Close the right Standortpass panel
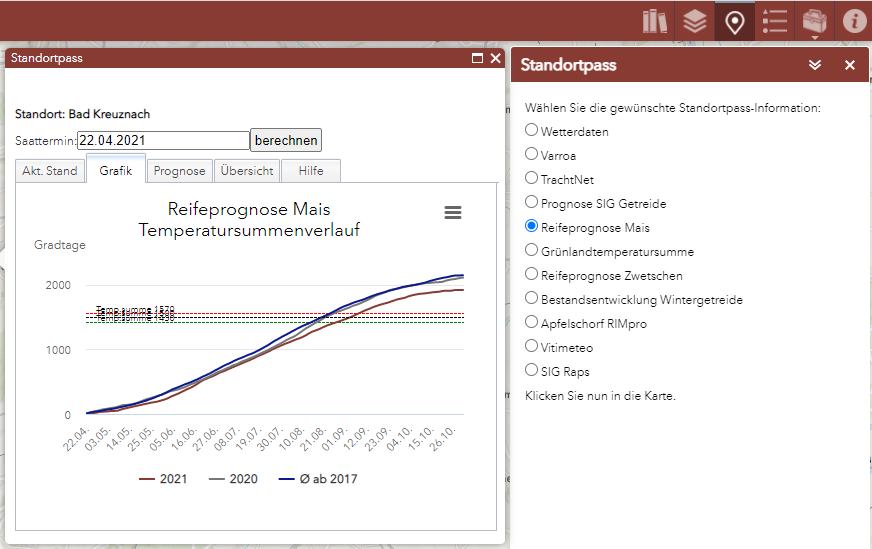The width and height of the screenshot is (872, 549). 850,65
